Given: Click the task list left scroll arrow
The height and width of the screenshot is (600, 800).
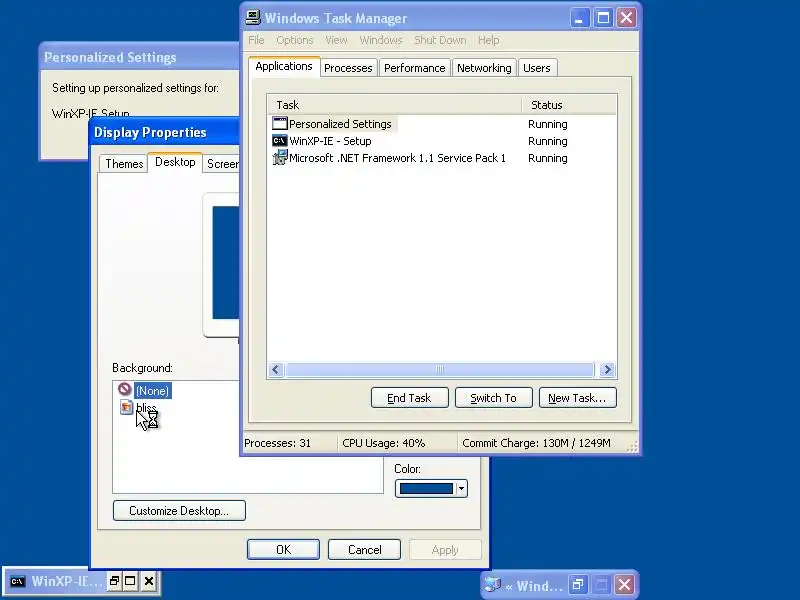Looking at the screenshot, I should click(x=276, y=370).
